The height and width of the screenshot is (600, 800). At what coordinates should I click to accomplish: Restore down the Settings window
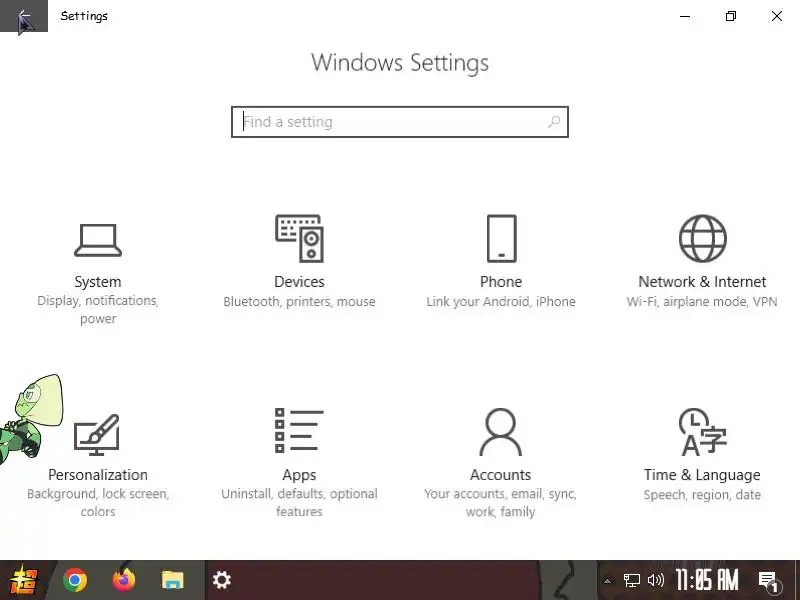tap(731, 16)
